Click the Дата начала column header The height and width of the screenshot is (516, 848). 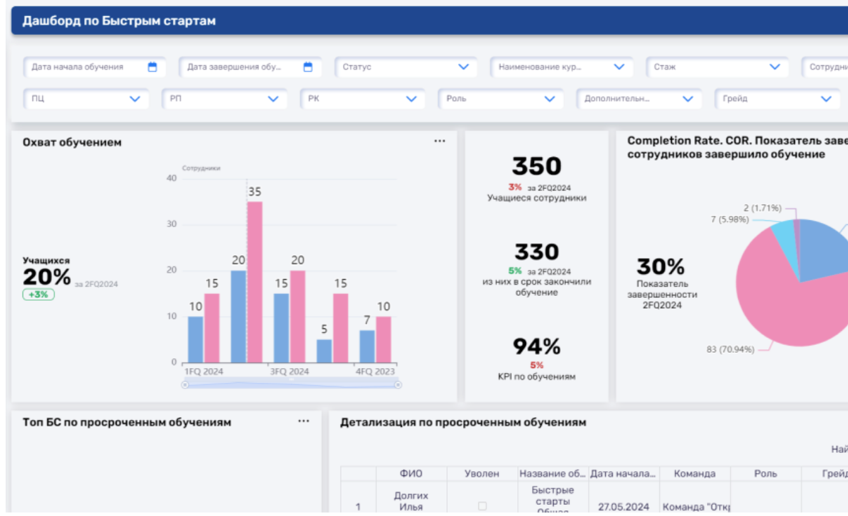click(x=623, y=474)
